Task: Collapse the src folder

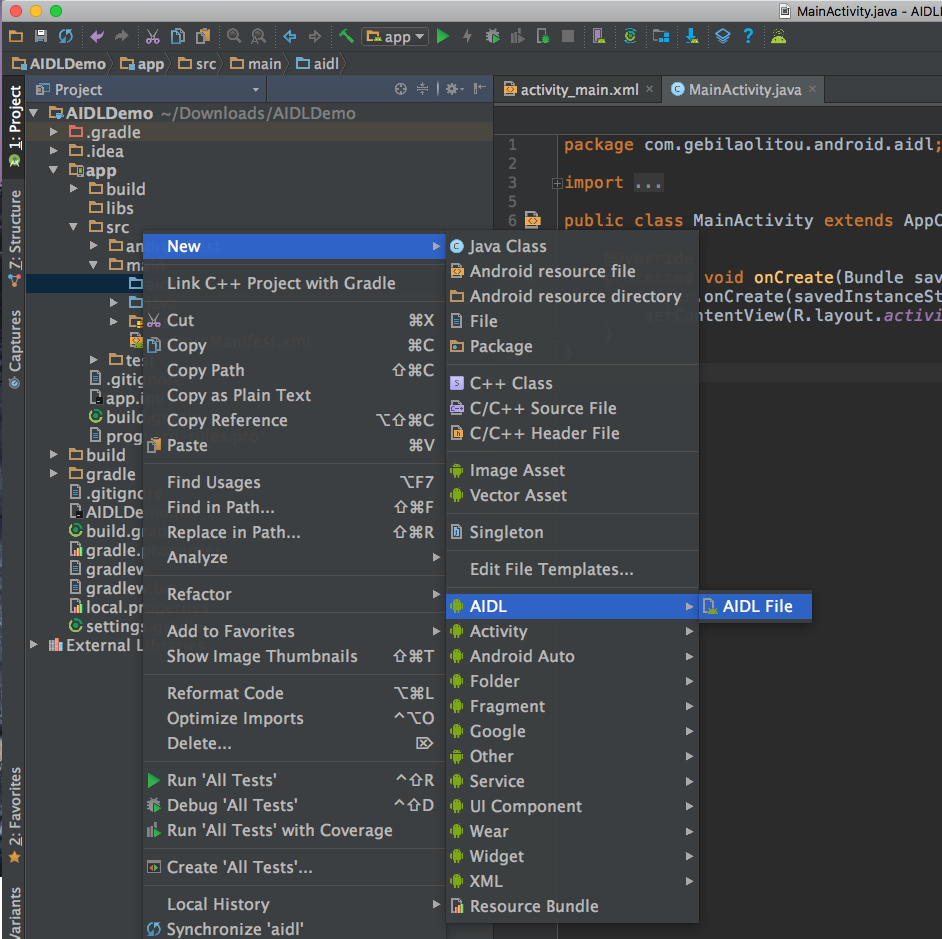Action: 73,227
